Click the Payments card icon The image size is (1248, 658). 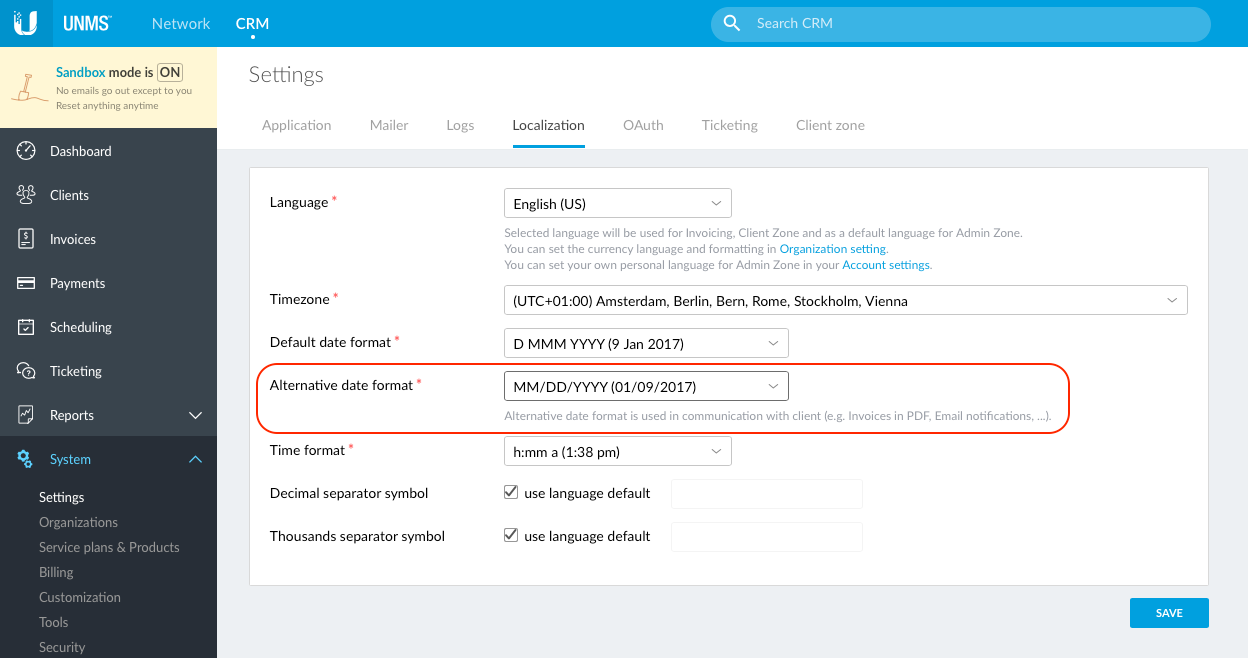point(26,283)
